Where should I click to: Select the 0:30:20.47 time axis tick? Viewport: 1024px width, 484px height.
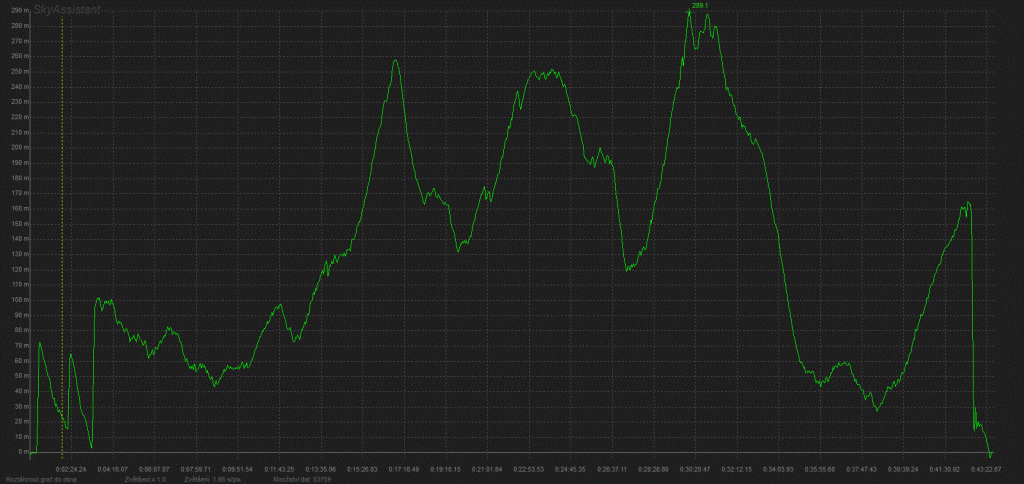tap(695, 467)
